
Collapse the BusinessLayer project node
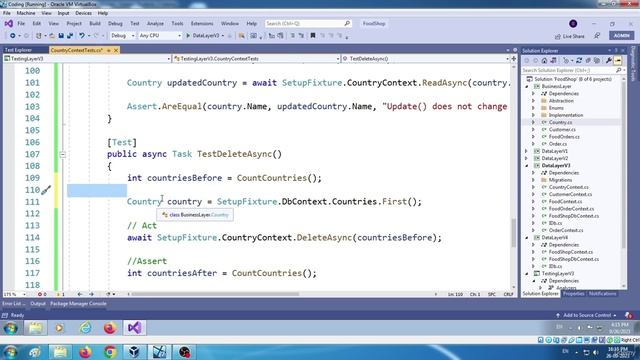click(527, 87)
